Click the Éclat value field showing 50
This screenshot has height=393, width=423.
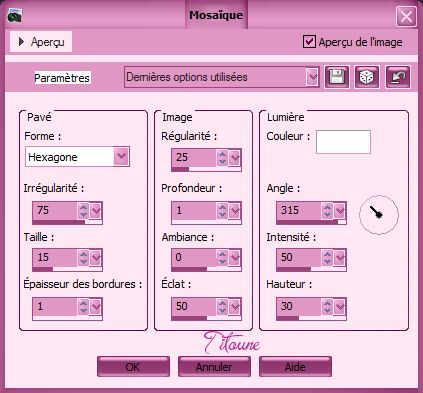pyautogui.click(x=194, y=307)
